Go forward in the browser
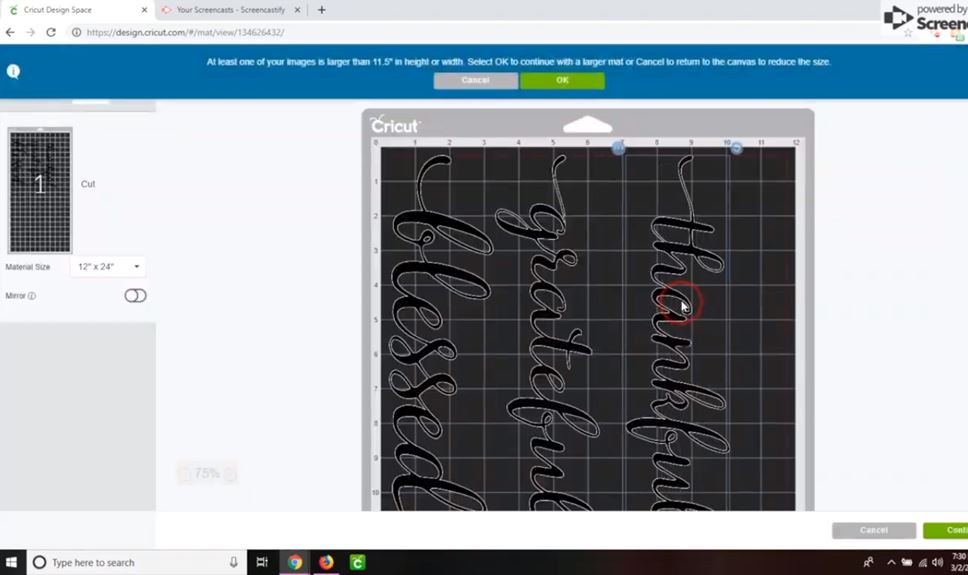Image resolution: width=968 pixels, height=575 pixels. click(30, 32)
